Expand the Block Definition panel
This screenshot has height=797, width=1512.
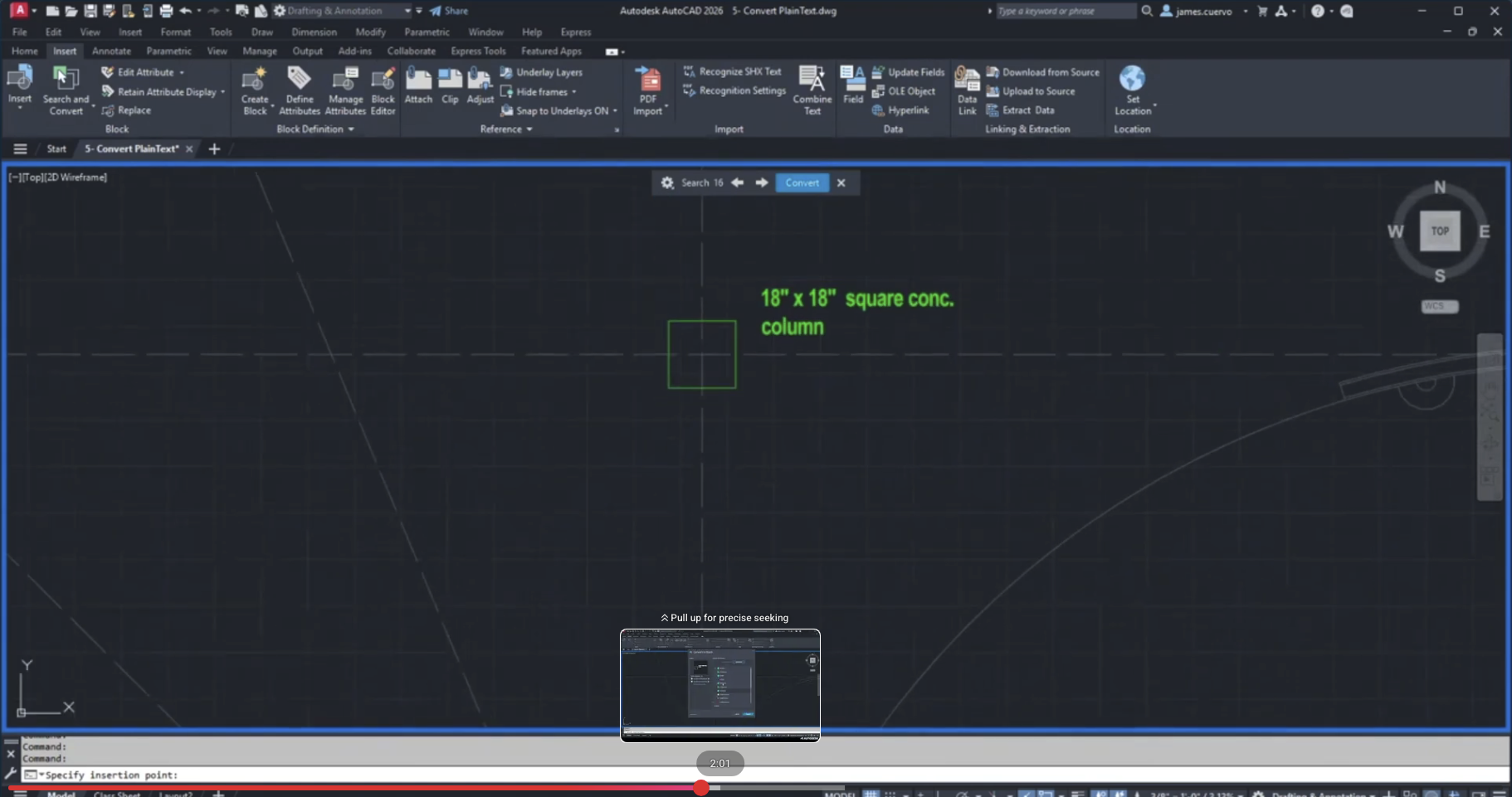(x=315, y=129)
